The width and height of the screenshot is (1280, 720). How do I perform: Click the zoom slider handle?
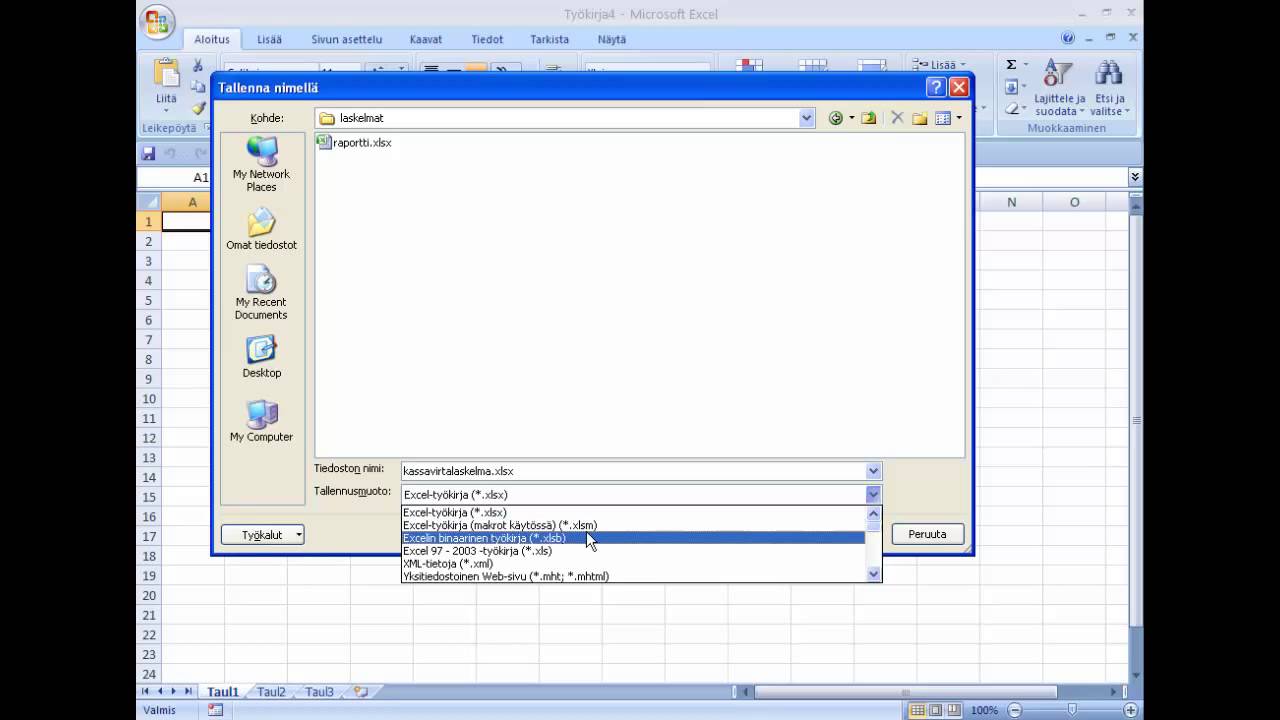click(x=1072, y=710)
